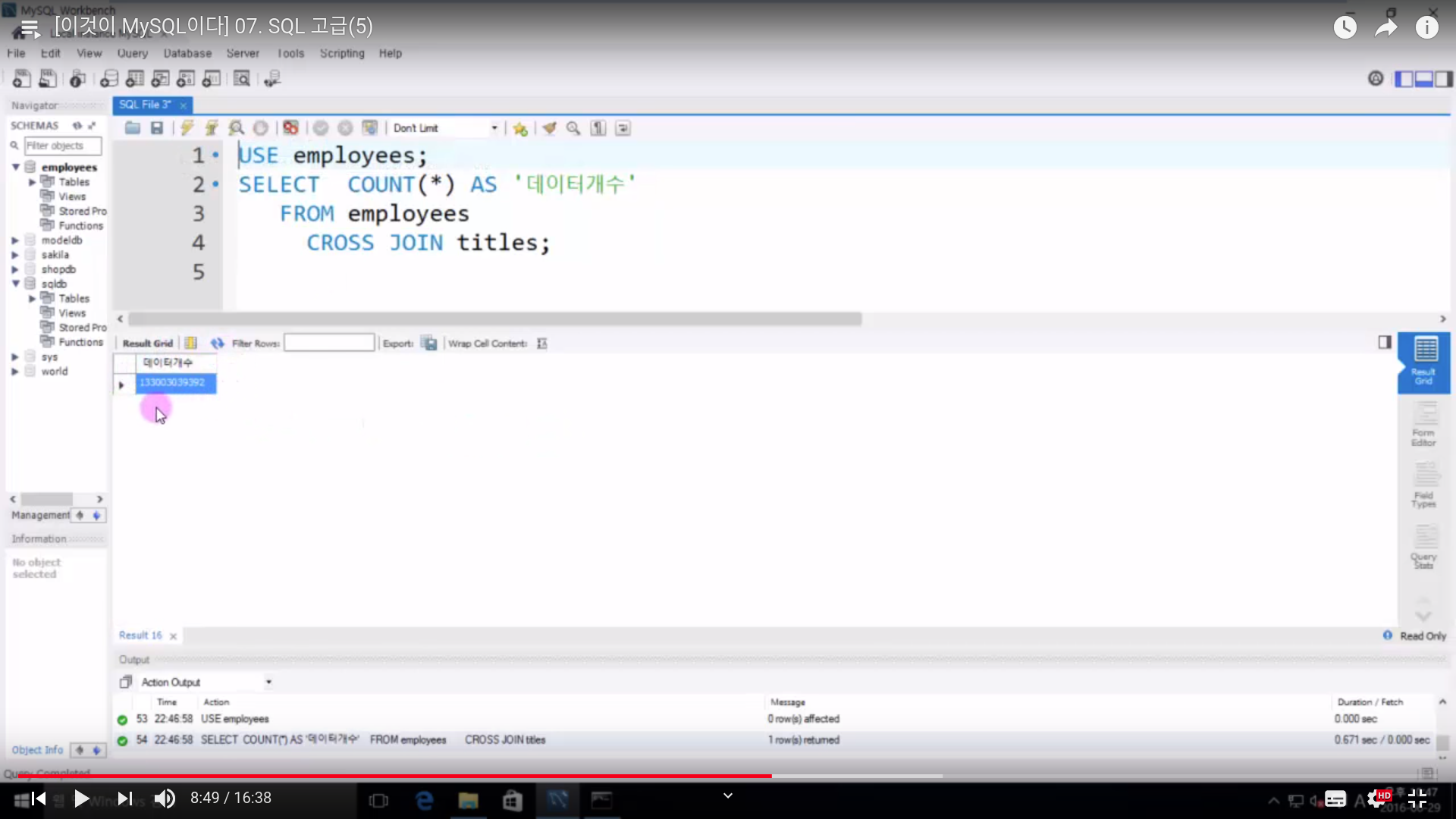1456x819 pixels.
Task: Open the Query Stats side panel
Action: click(x=1423, y=547)
